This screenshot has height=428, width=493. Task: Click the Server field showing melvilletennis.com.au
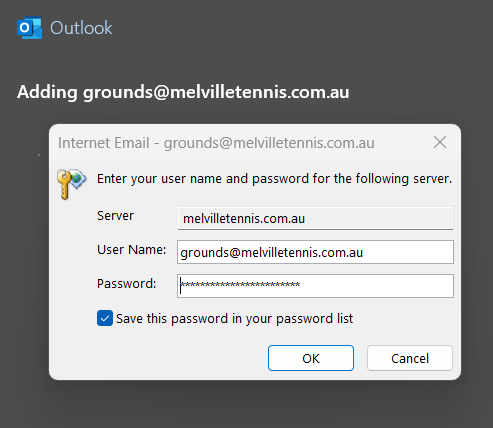click(x=315, y=218)
